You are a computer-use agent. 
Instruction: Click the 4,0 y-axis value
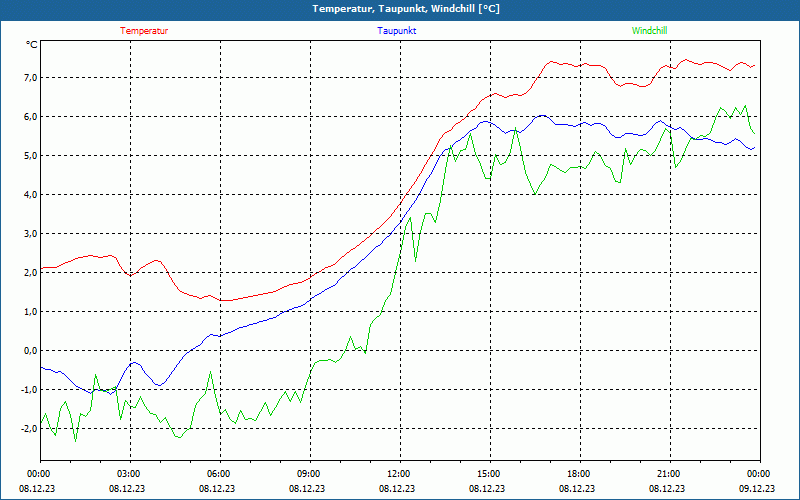[30, 194]
